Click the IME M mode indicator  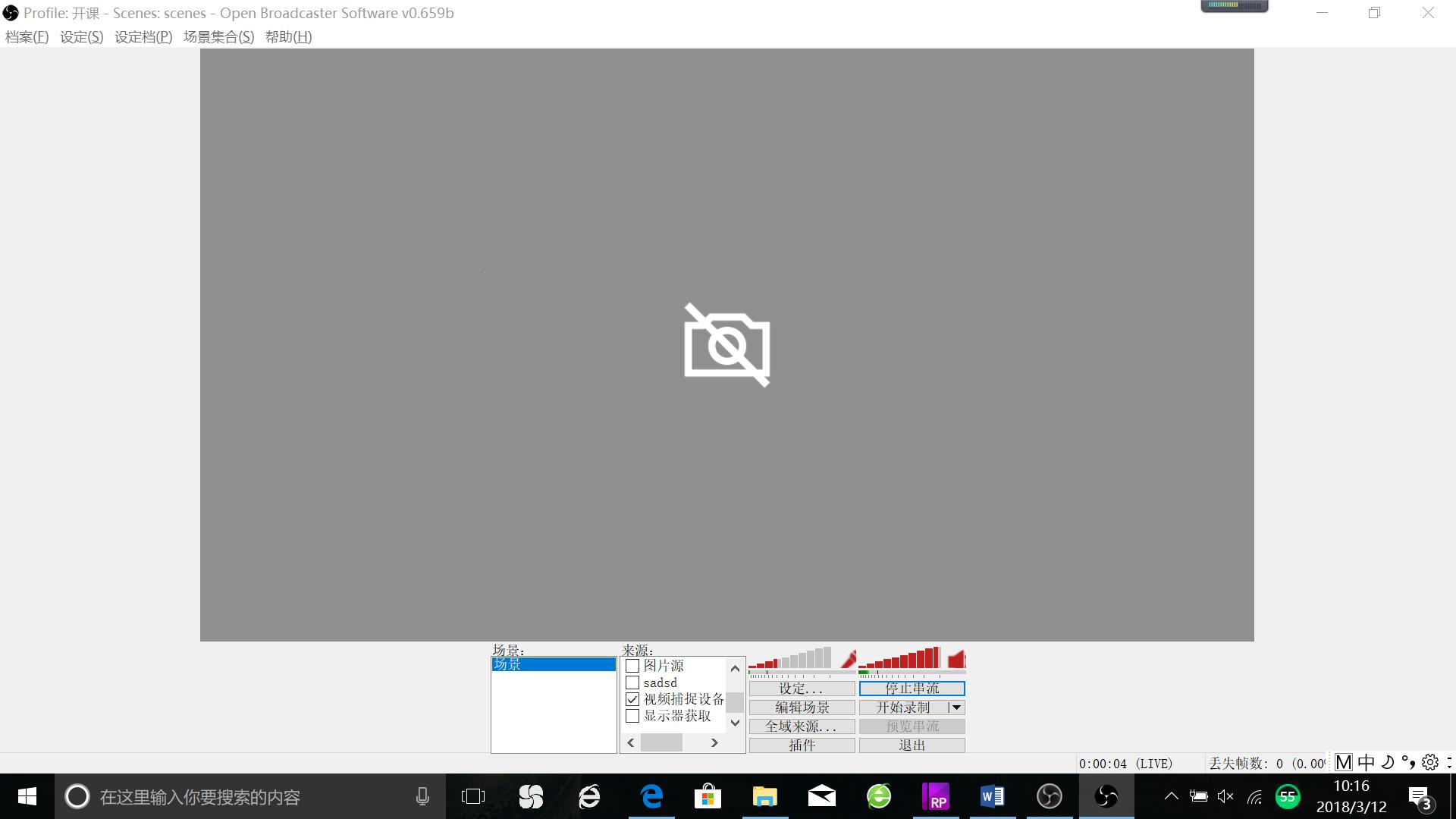point(1344,762)
